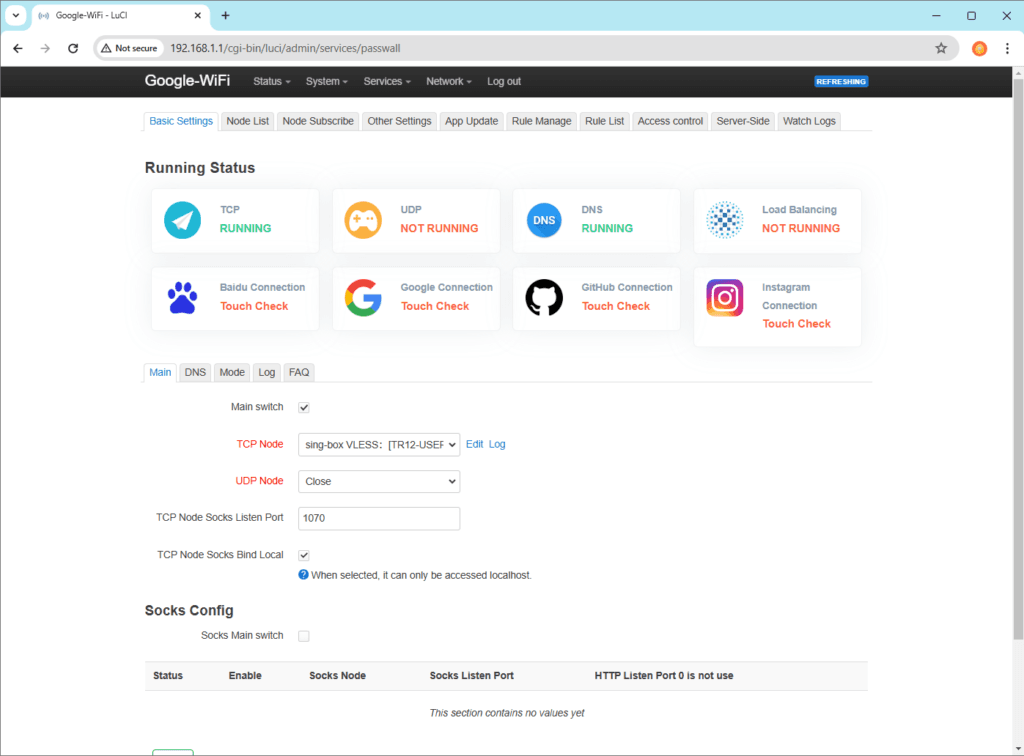Run Instagram Connection Touch Check
This screenshot has height=756, width=1024.
(x=797, y=324)
